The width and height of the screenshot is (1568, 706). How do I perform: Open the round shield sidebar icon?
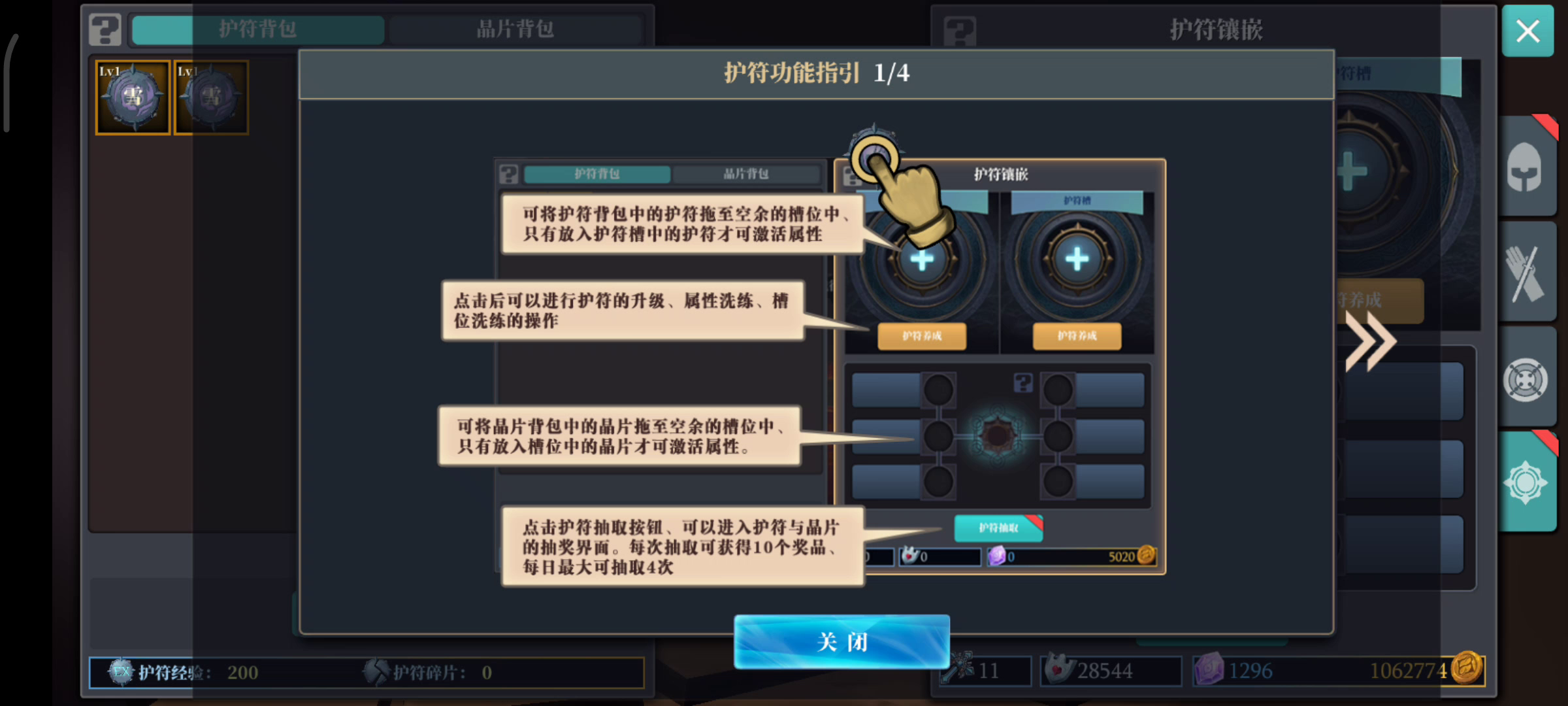(x=1525, y=379)
